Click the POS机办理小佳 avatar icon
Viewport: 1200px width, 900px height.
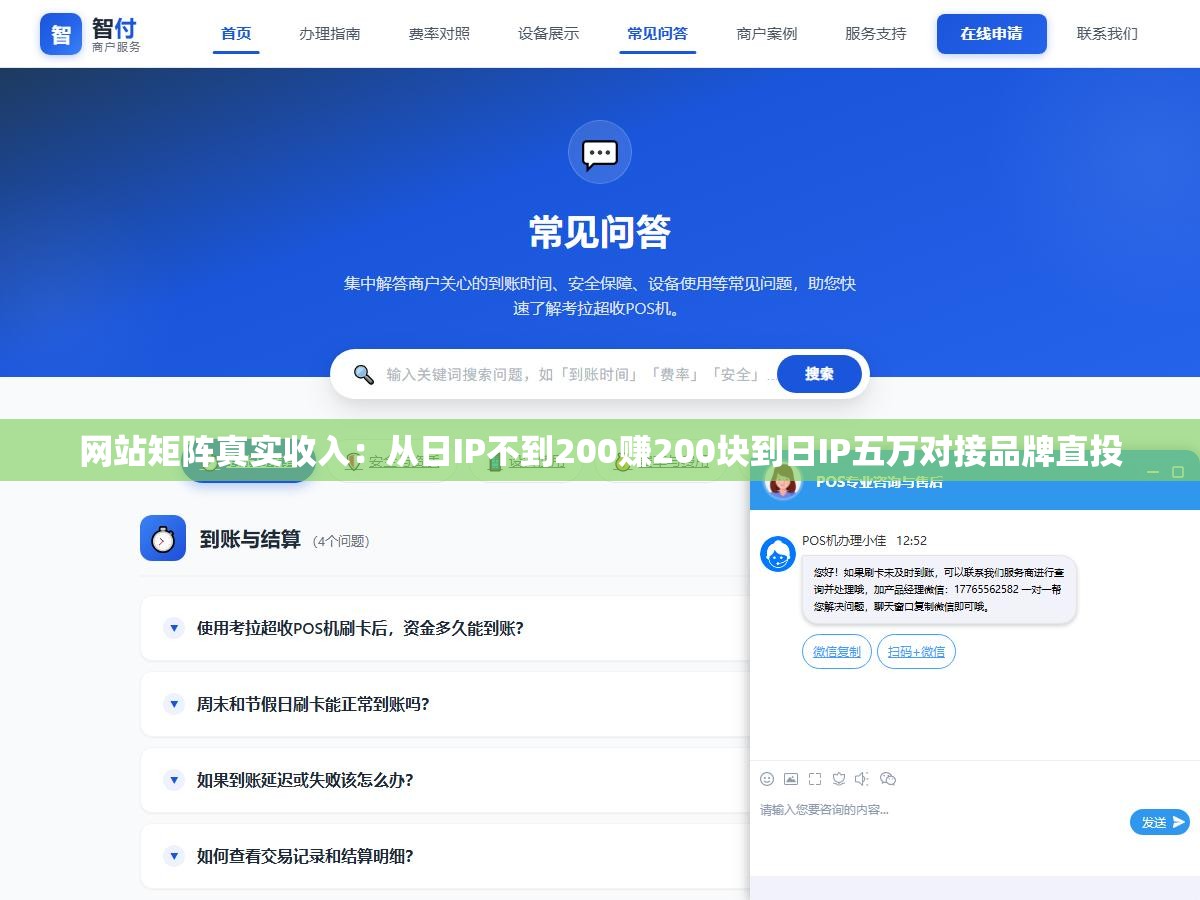778,554
